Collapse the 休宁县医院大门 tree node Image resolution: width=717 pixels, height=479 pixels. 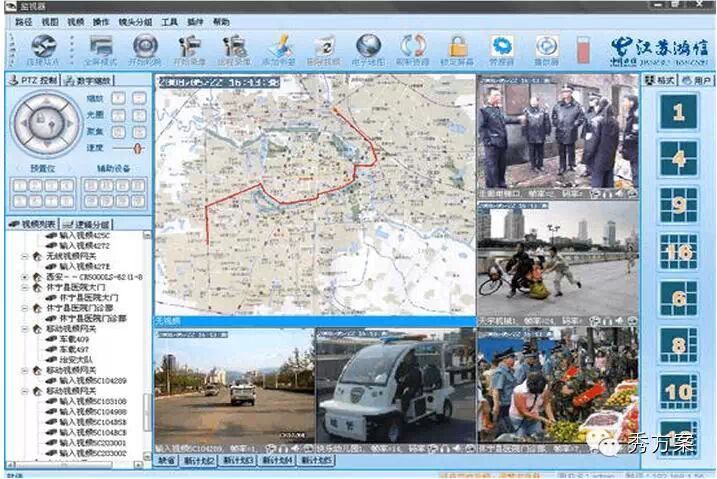tap(21, 287)
